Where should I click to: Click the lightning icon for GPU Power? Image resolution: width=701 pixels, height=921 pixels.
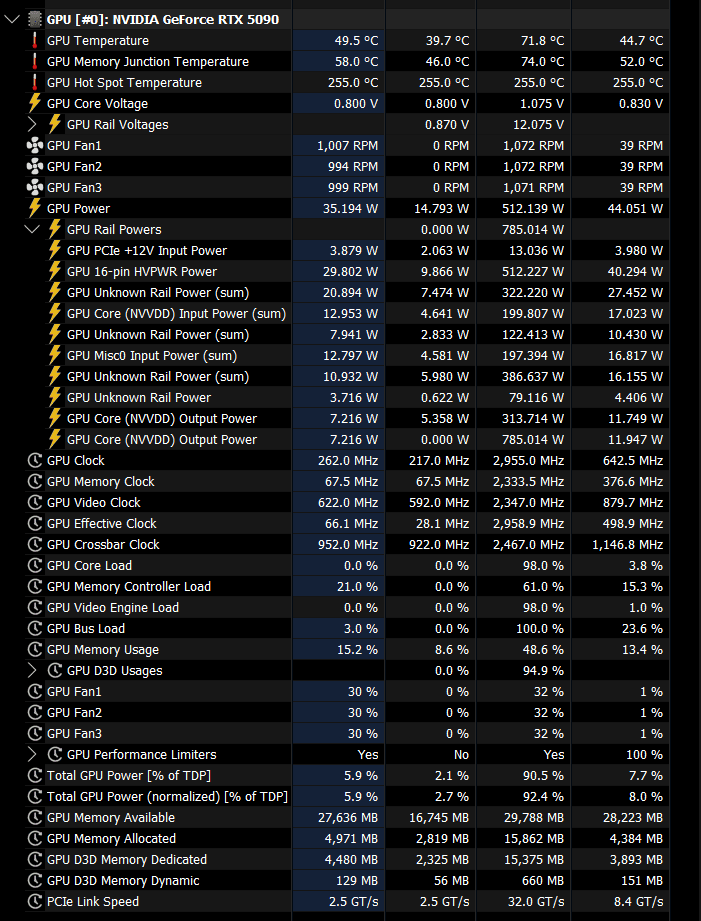click(35, 209)
